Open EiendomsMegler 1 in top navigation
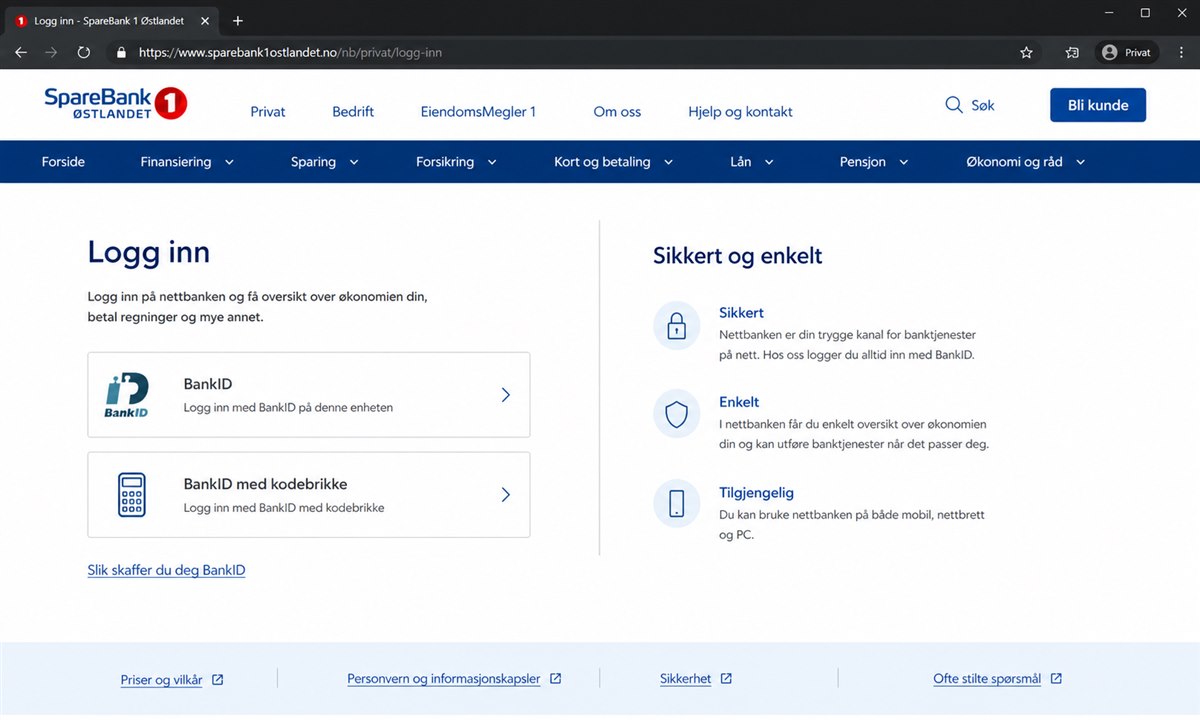The height and width of the screenshot is (720, 1200). click(x=478, y=112)
